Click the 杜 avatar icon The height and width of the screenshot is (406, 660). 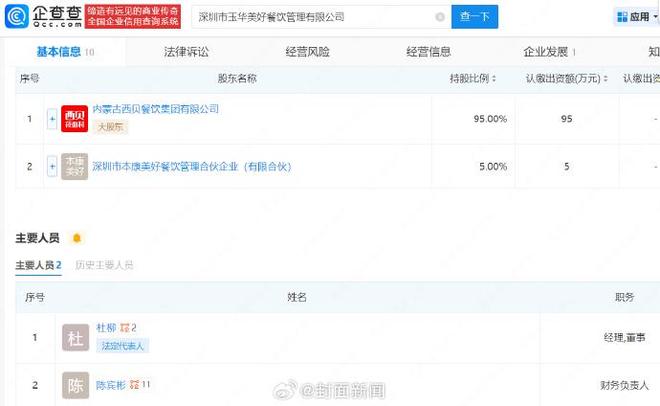[x=75, y=337]
